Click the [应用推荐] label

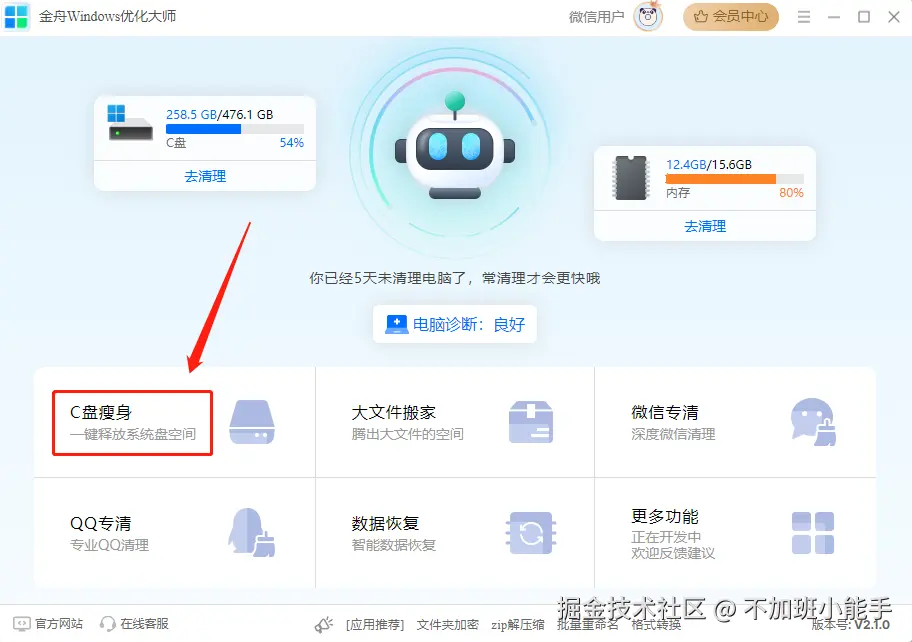[x=375, y=625]
